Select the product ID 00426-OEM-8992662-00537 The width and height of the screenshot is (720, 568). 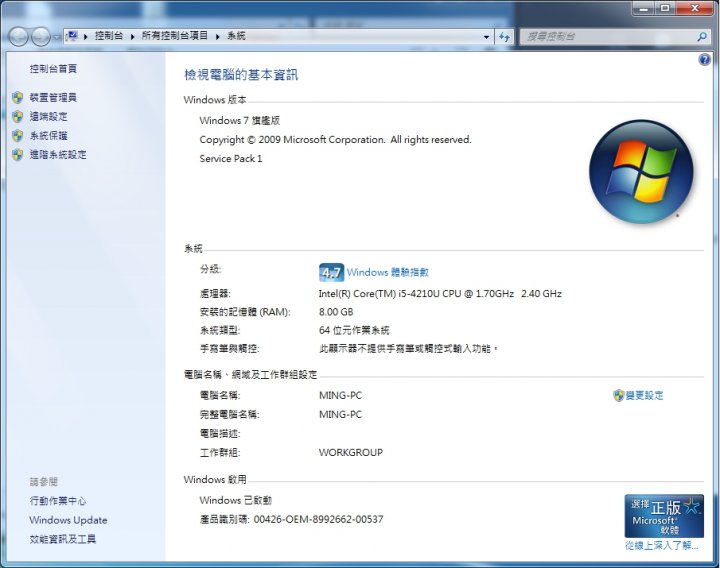(318, 519)
